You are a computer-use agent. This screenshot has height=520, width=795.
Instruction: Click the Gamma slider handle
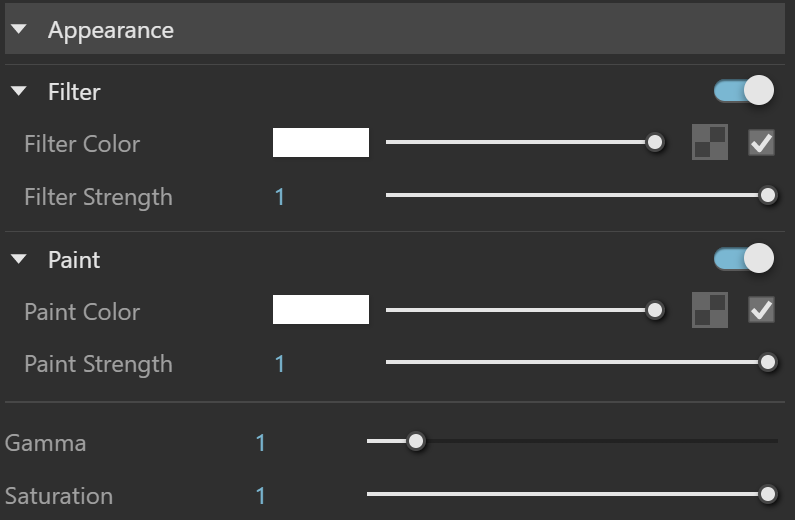pyautogui.click(x=416, y=441)
